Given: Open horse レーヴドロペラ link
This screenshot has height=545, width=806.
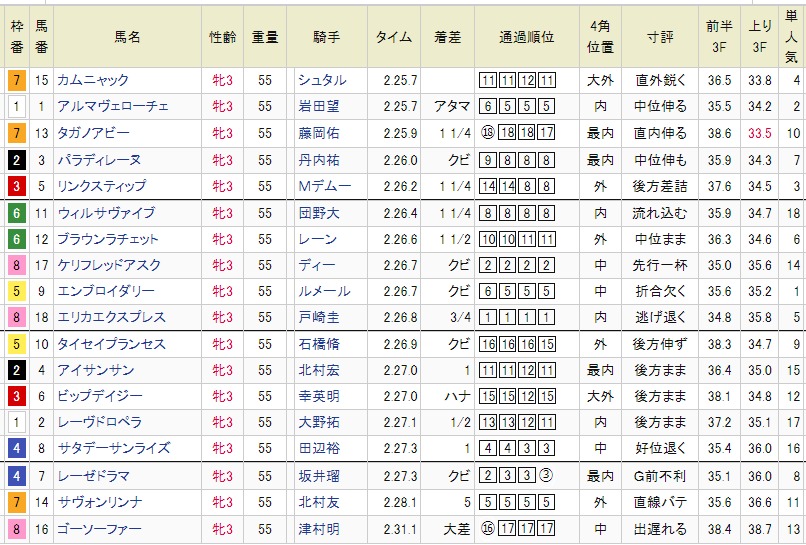Looking at the screenshot, I should tap(100, 422).
